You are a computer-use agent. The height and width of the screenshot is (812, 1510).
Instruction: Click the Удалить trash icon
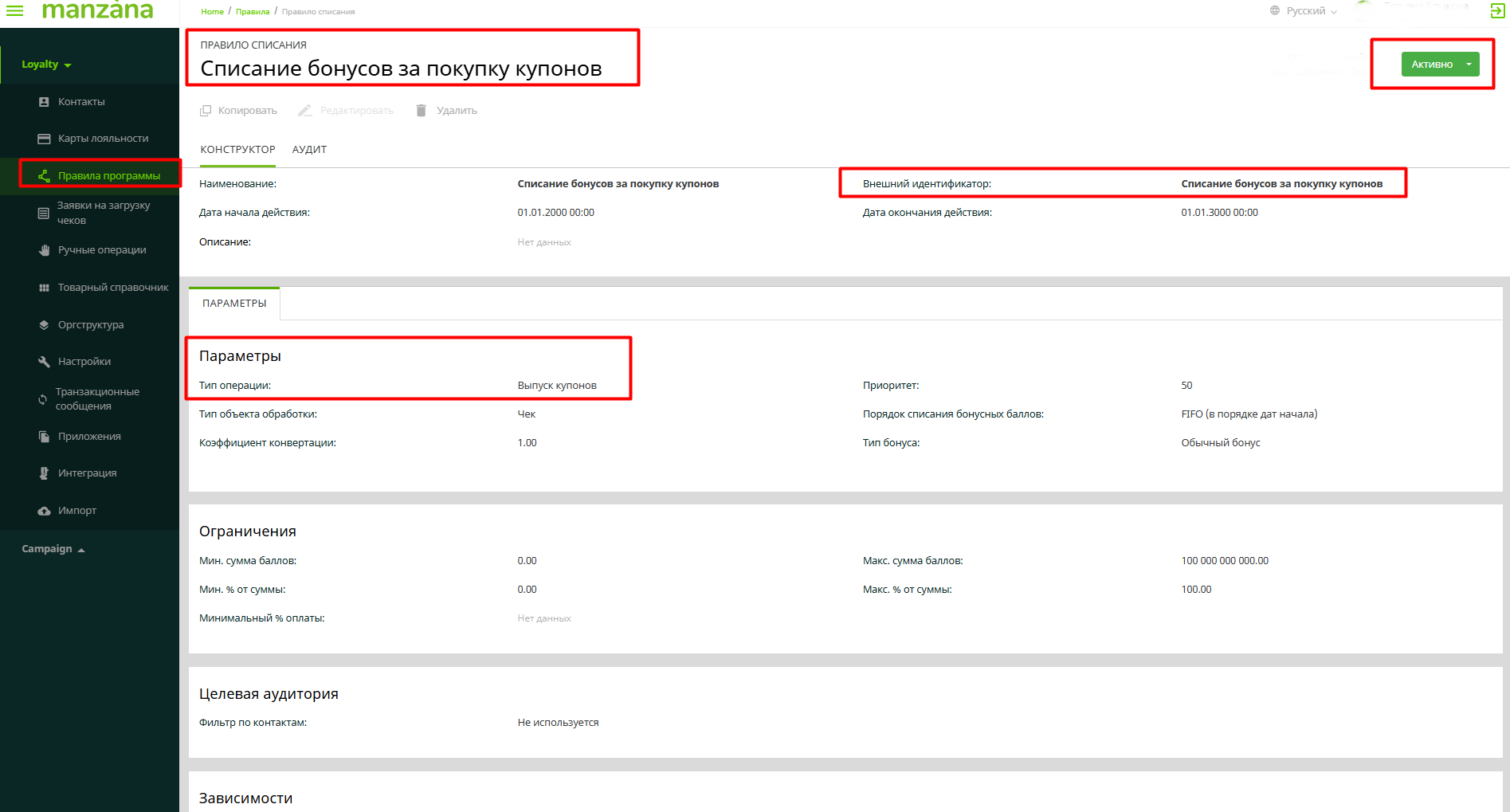point(421,111)
